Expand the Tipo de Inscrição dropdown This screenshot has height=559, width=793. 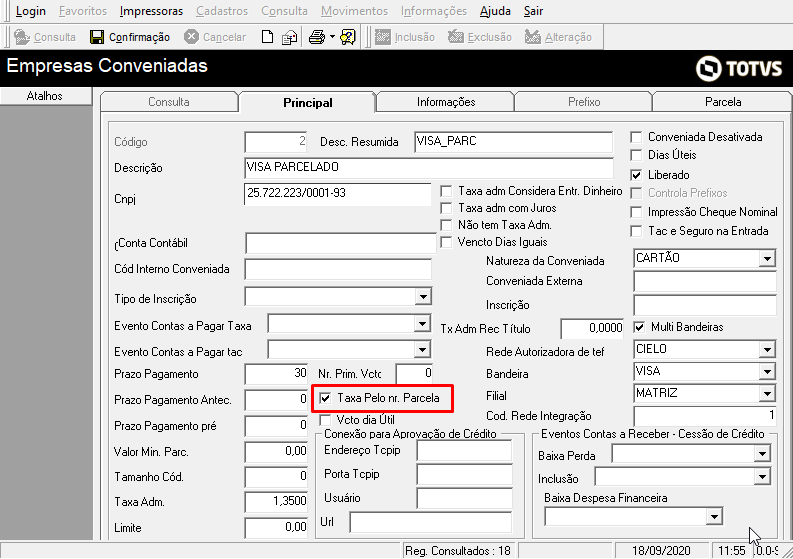(x=423, y=297)
